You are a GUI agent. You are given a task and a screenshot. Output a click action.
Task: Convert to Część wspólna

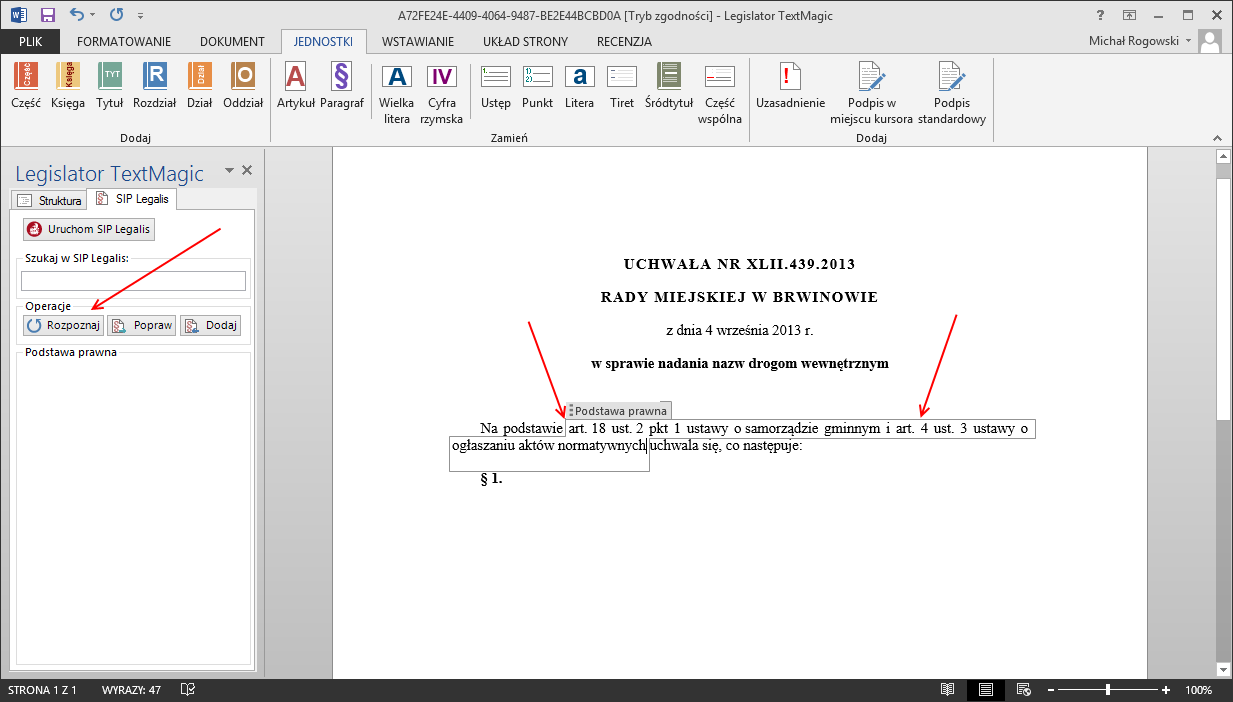point(720,92)
